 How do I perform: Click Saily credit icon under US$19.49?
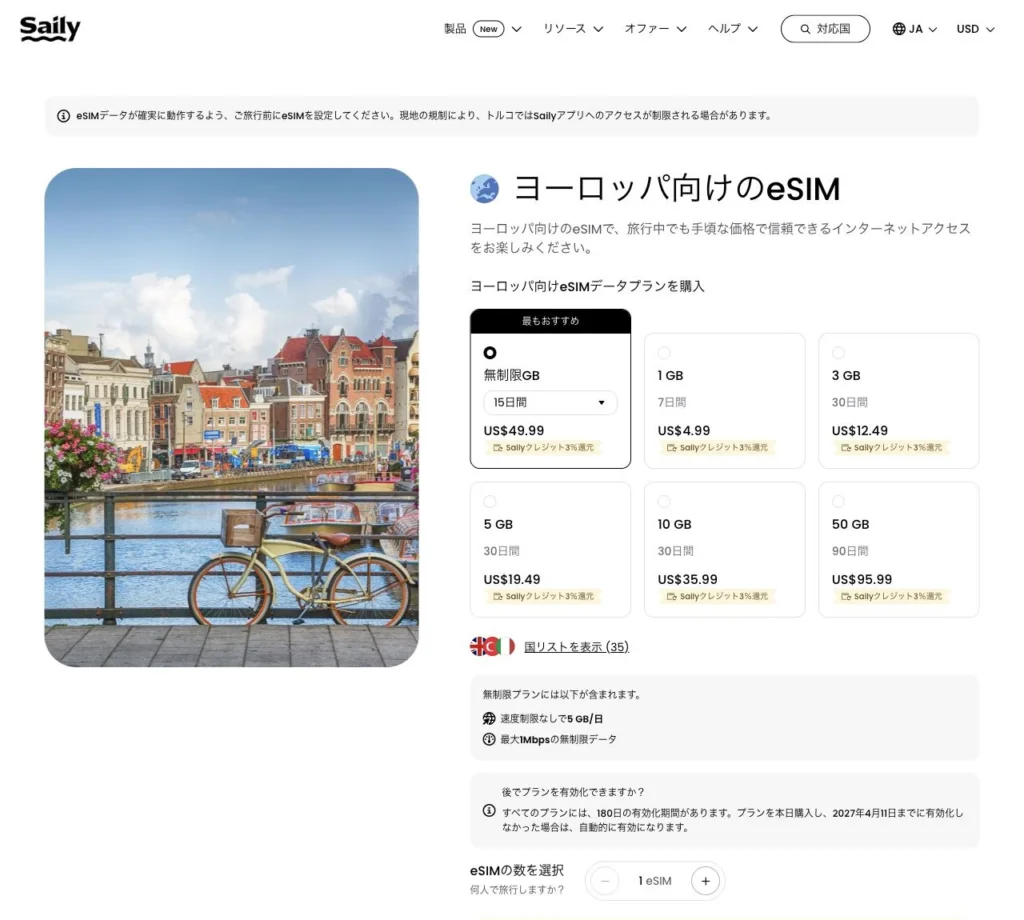coord(498,597)
